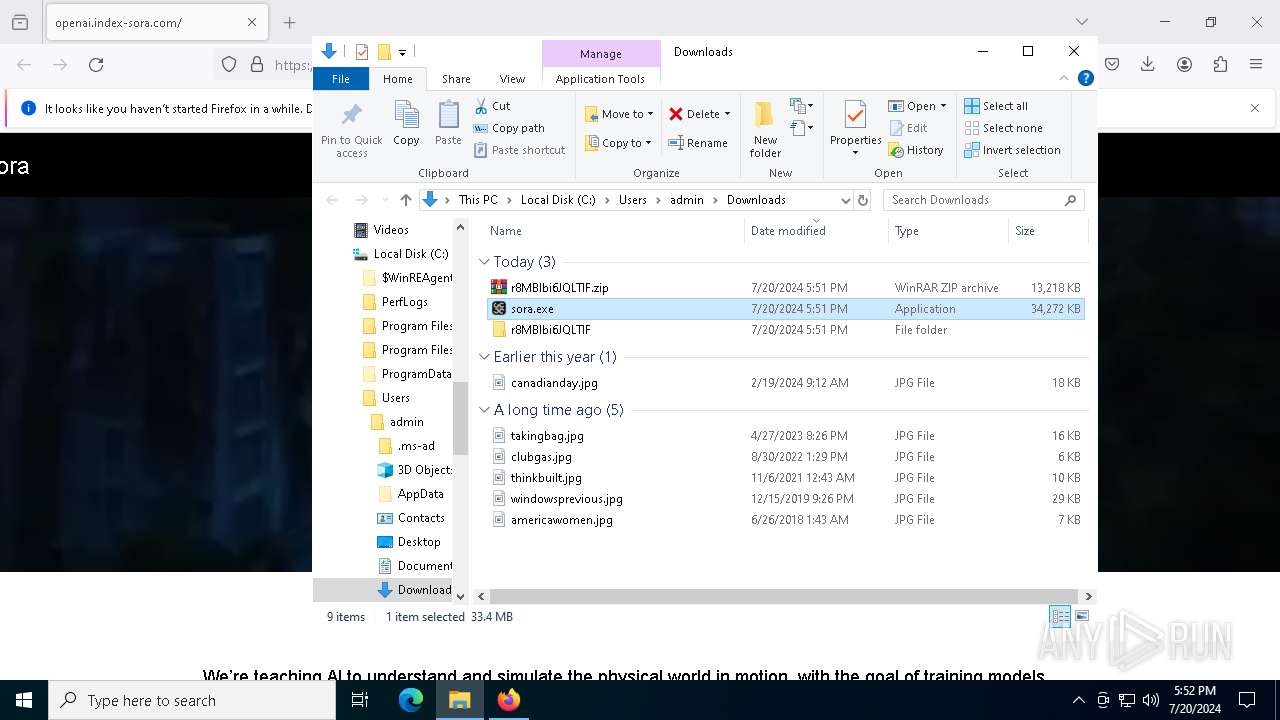Open Firefox downloads panel
The width and height of the screenshot is (1280, 720).
coord(1148,64)
